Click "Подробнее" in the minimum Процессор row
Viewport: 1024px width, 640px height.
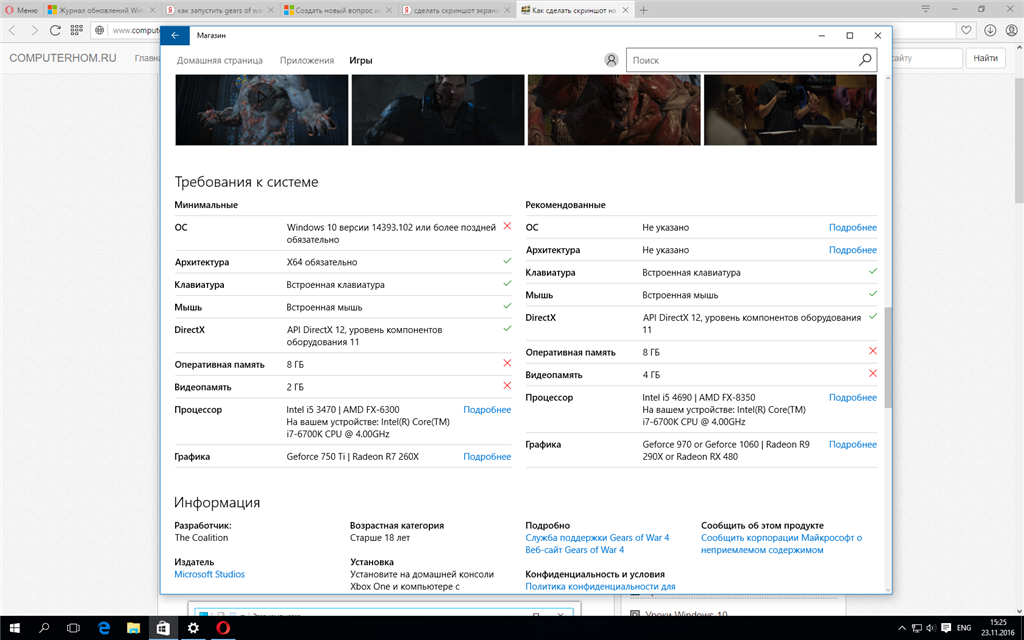(487, 409)
